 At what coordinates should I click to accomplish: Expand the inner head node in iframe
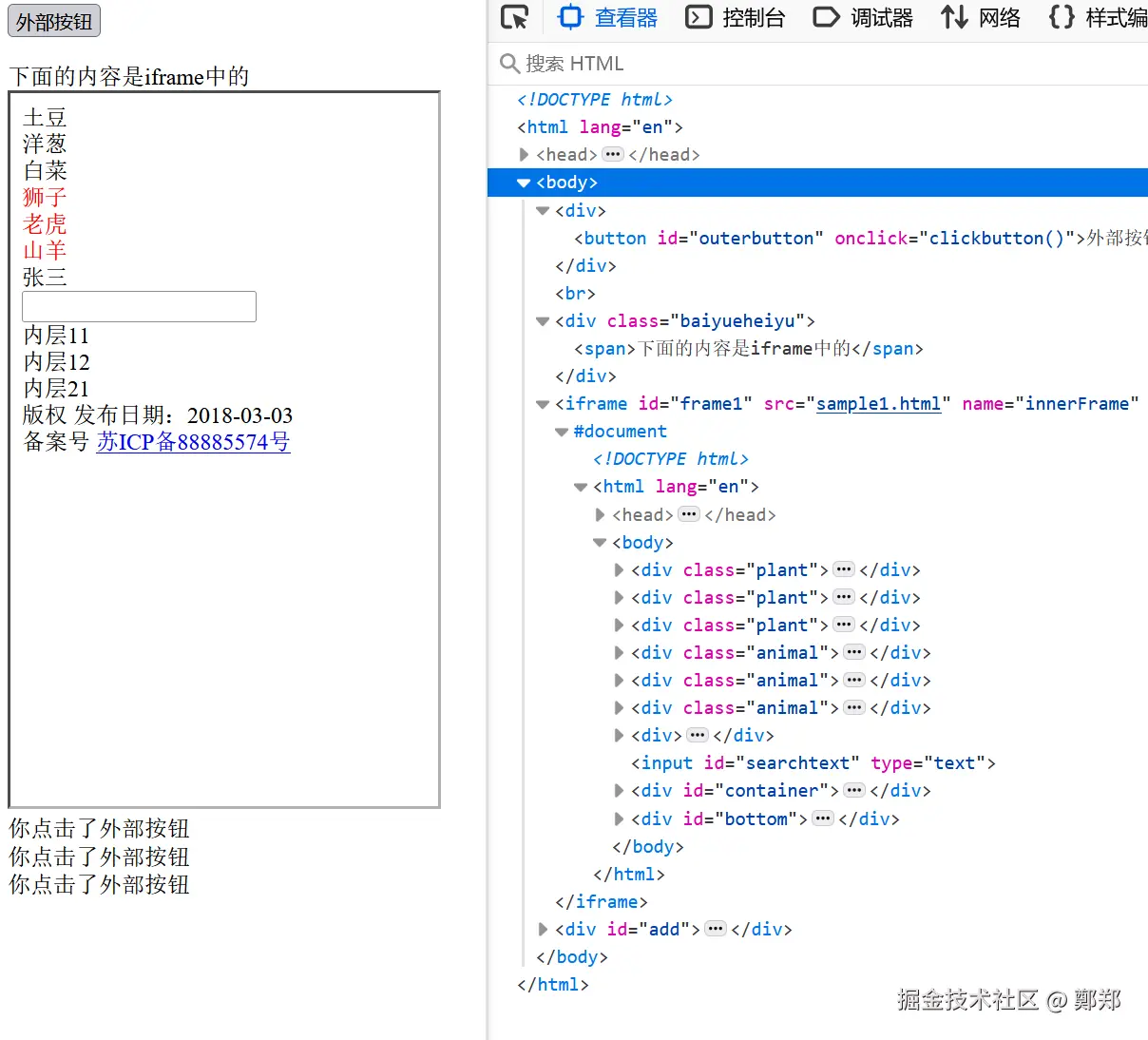tap(600, 515)
